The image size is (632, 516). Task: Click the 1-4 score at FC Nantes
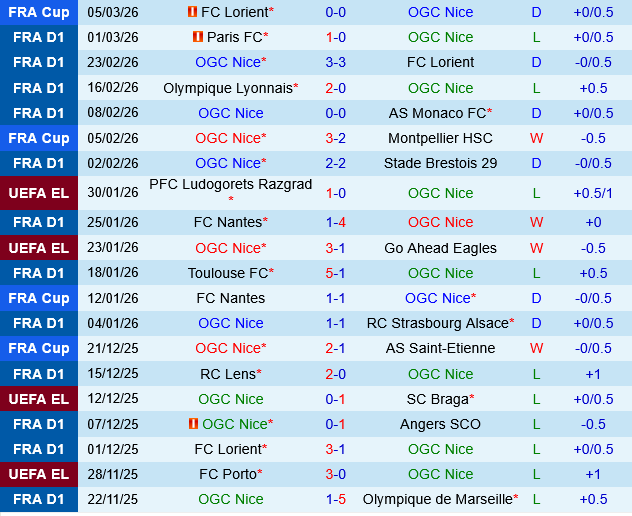pyautogui.click(x=335, y=222)
